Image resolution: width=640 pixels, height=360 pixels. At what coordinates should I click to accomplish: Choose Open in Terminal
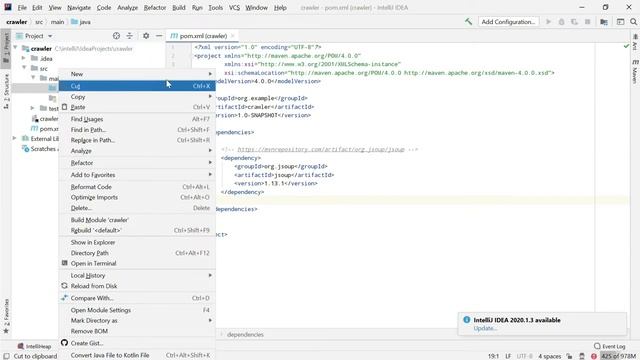pos(137,263)
